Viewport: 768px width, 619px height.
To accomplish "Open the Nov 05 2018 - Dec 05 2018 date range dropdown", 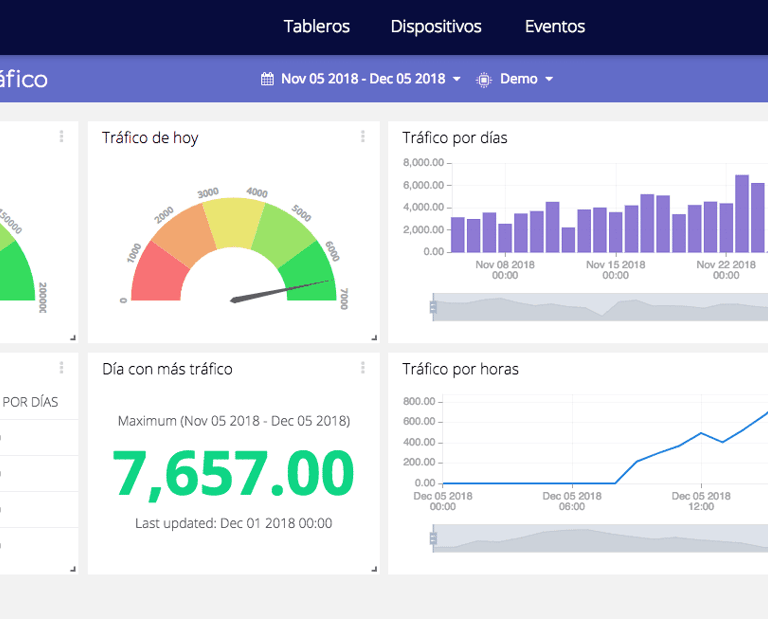I will [x=370, y=79].
